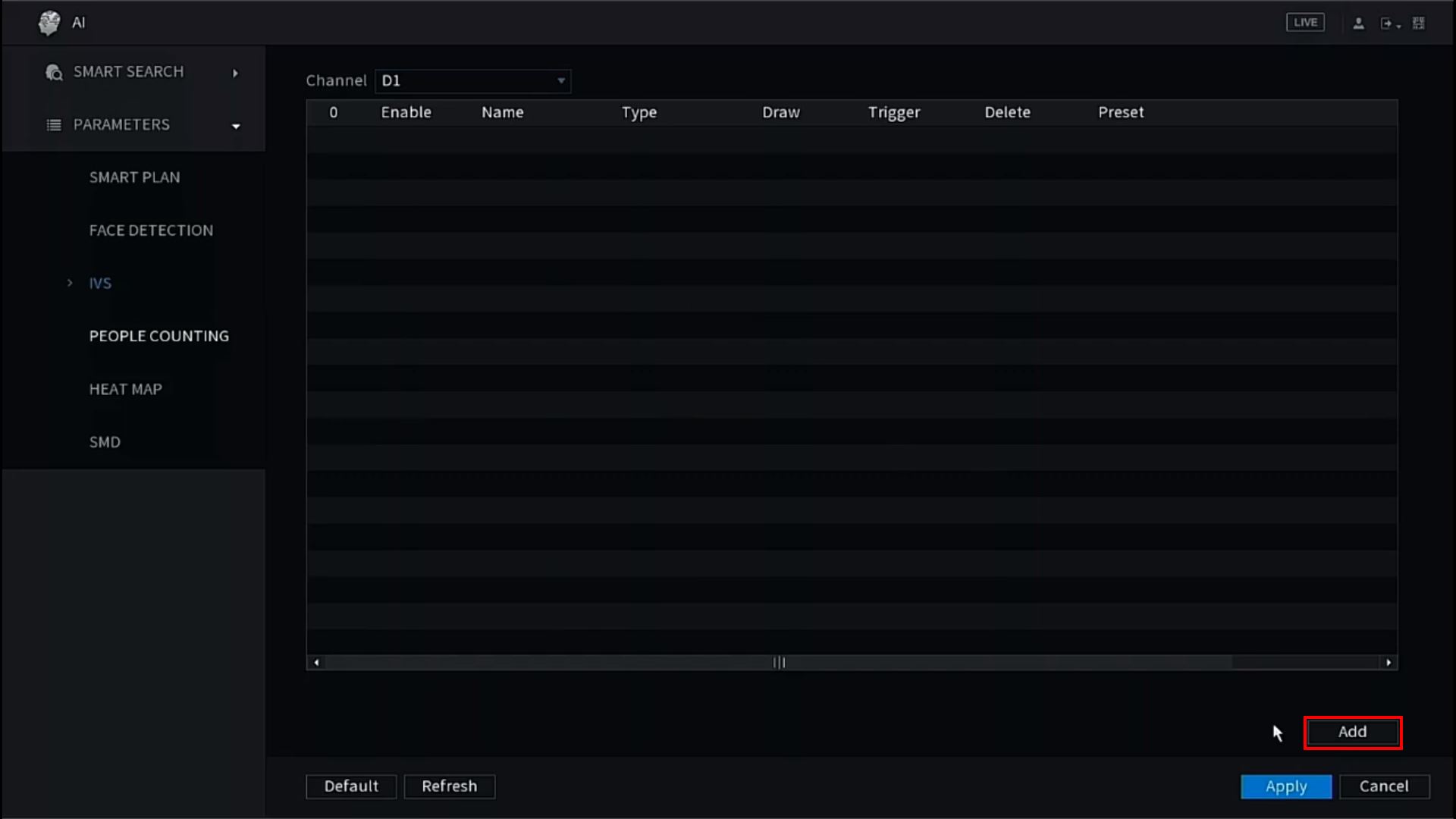
Task: Select IVS in the sidebar
Action: 100,284
